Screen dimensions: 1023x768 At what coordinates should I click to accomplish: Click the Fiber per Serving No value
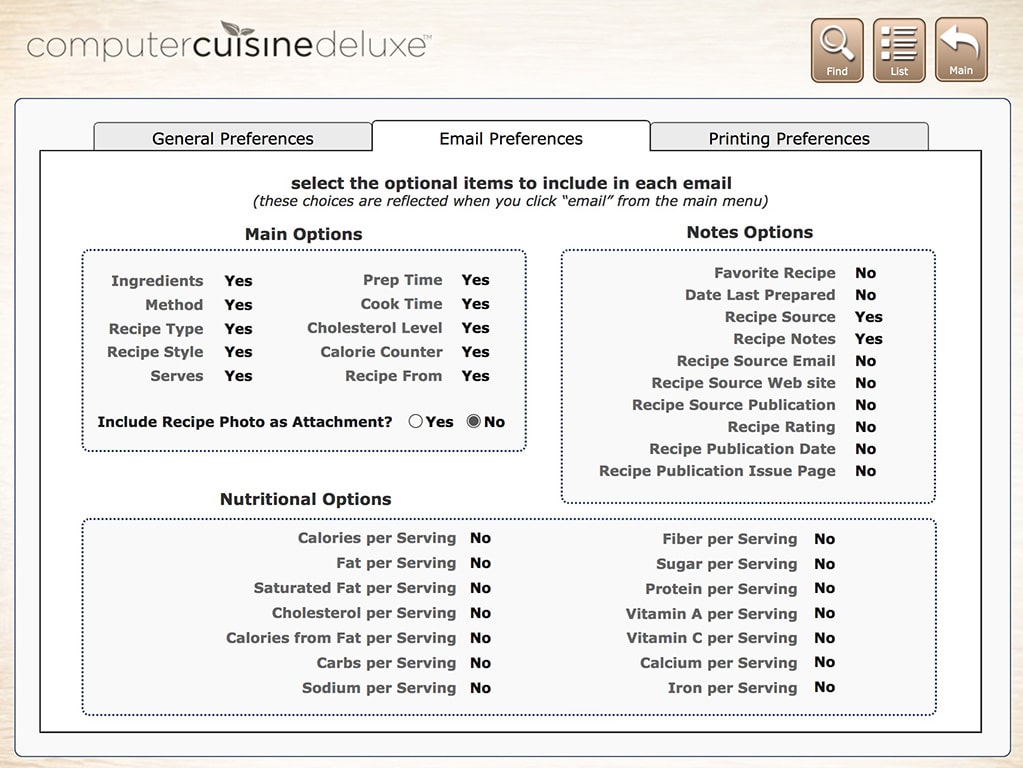[x=824, y=539]
